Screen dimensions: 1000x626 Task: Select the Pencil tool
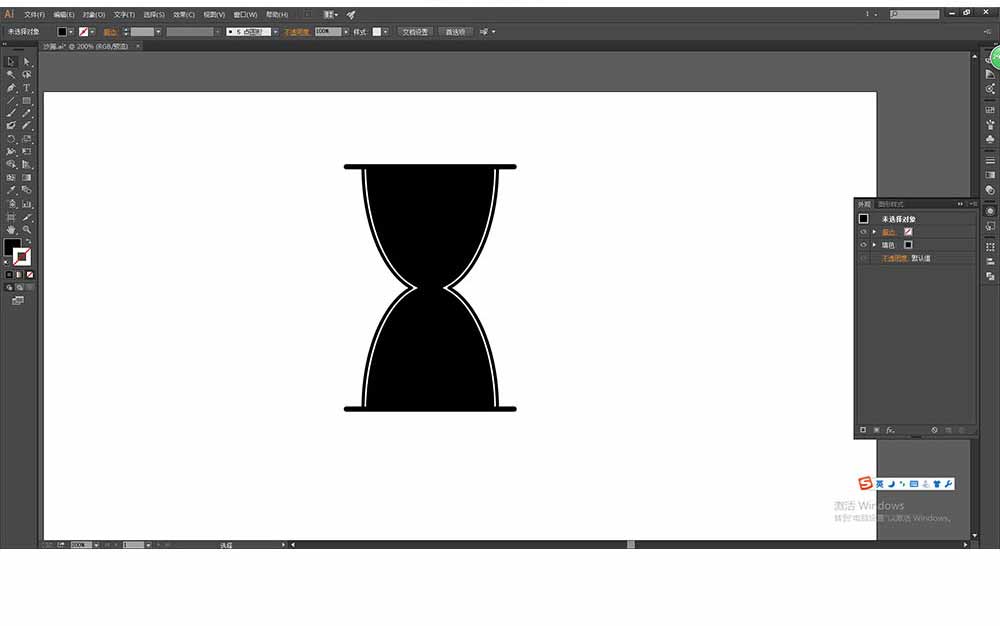[x=27, y=113]
